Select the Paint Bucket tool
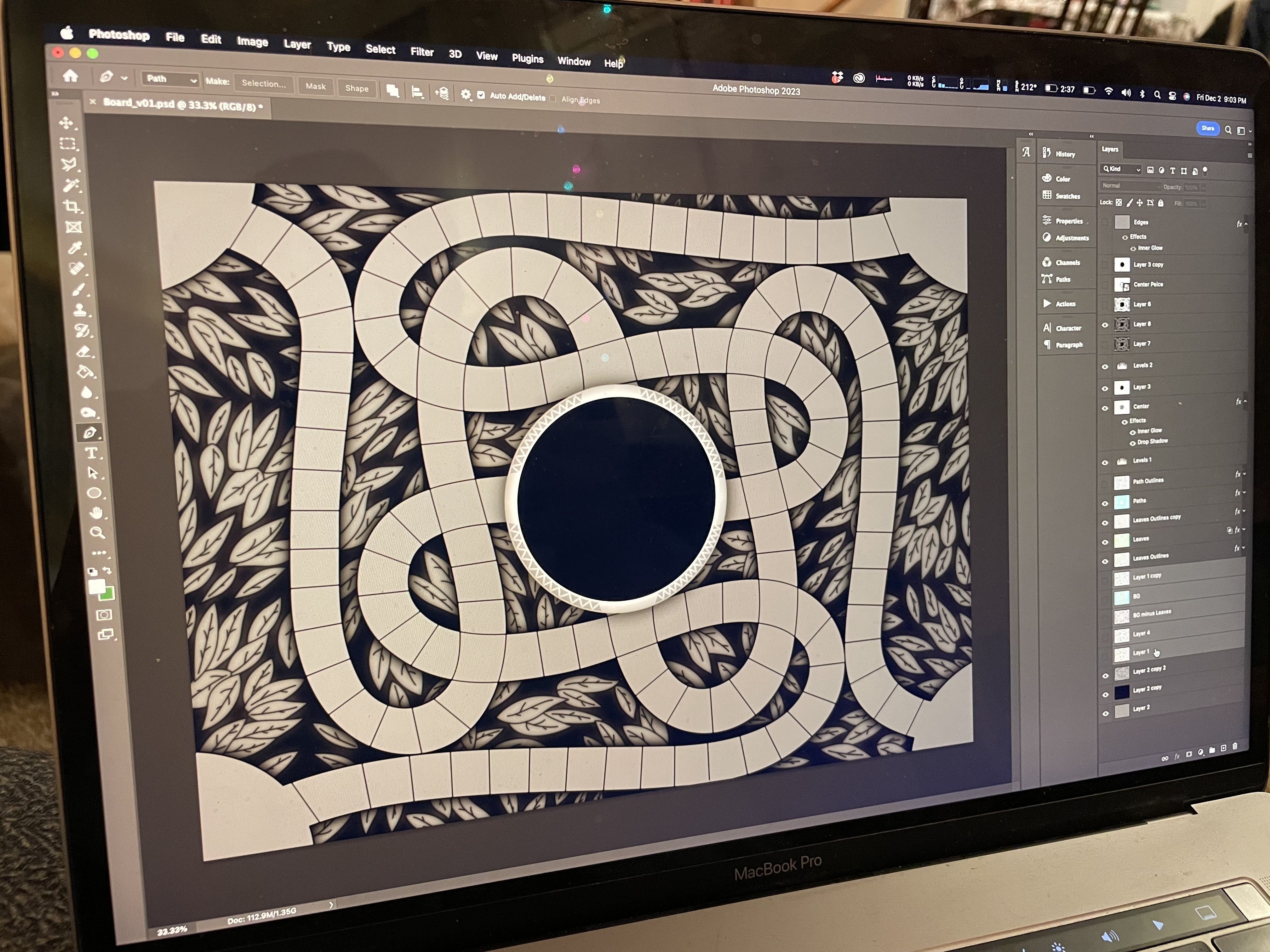The image size is (1270, 952). 85,372
